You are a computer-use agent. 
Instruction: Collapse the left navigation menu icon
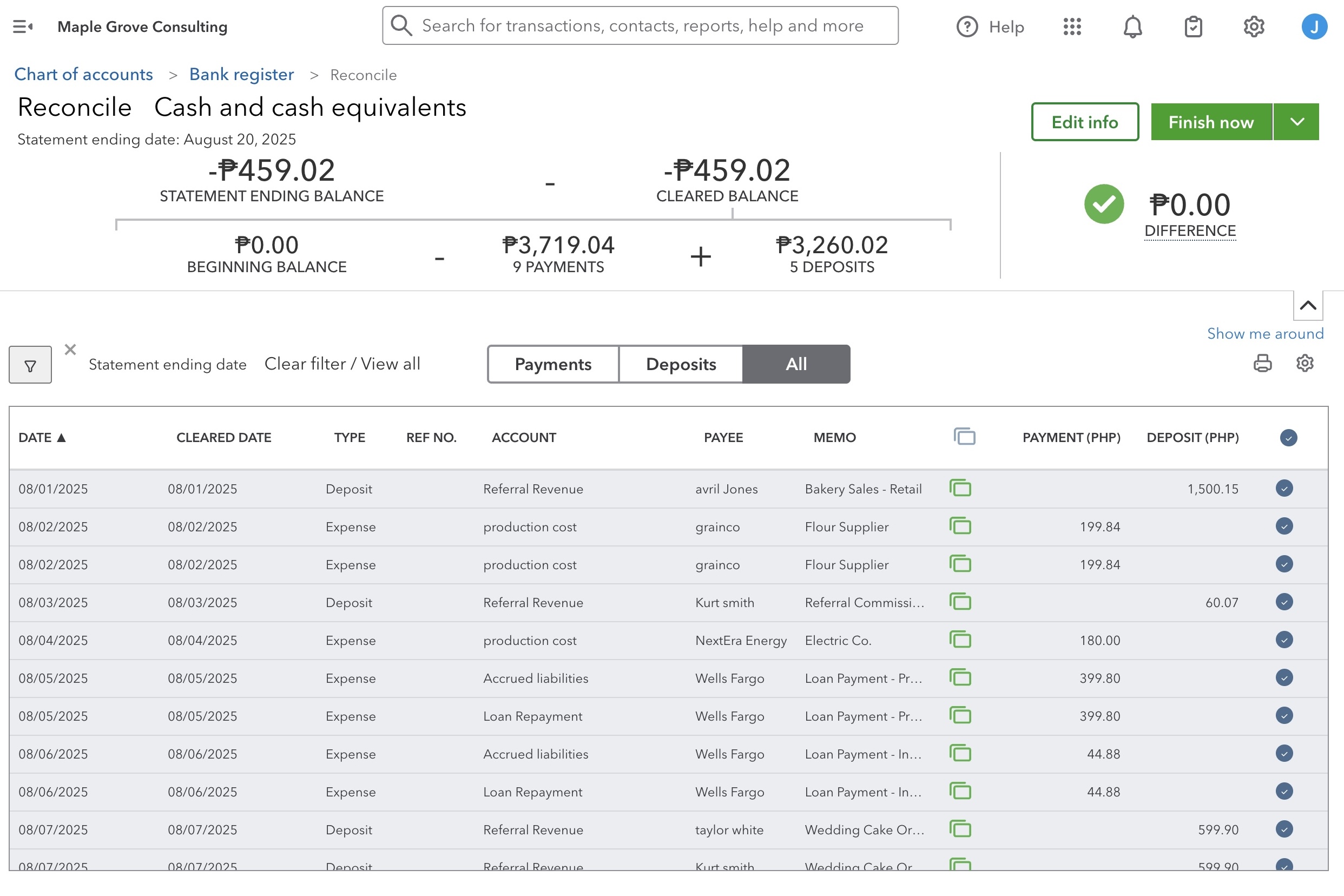pyautogui.click(x=22, y=27)
